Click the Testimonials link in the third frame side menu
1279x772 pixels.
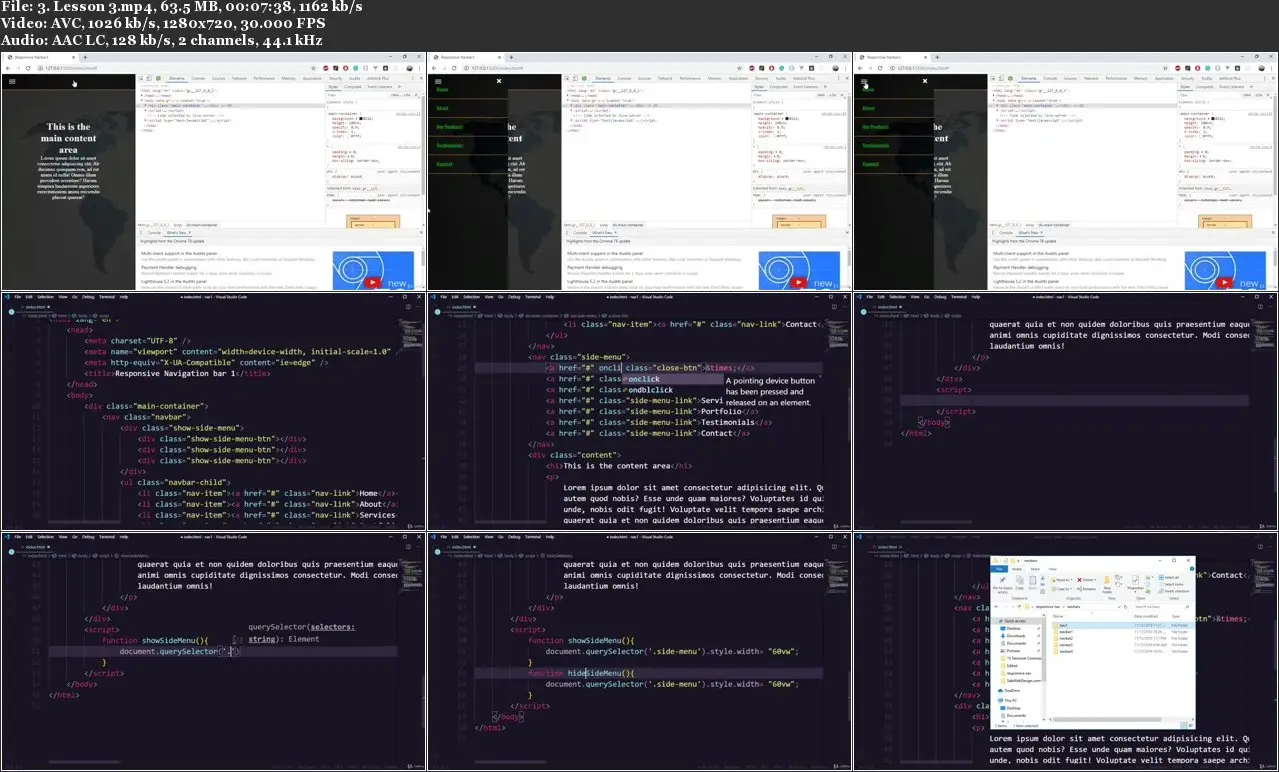point(876,145)
